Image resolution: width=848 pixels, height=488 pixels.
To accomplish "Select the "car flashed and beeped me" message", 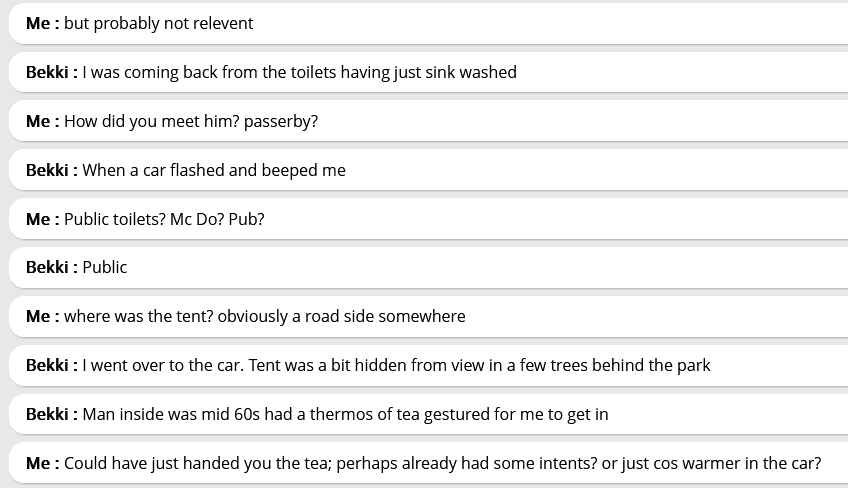I will coord(213,170).
